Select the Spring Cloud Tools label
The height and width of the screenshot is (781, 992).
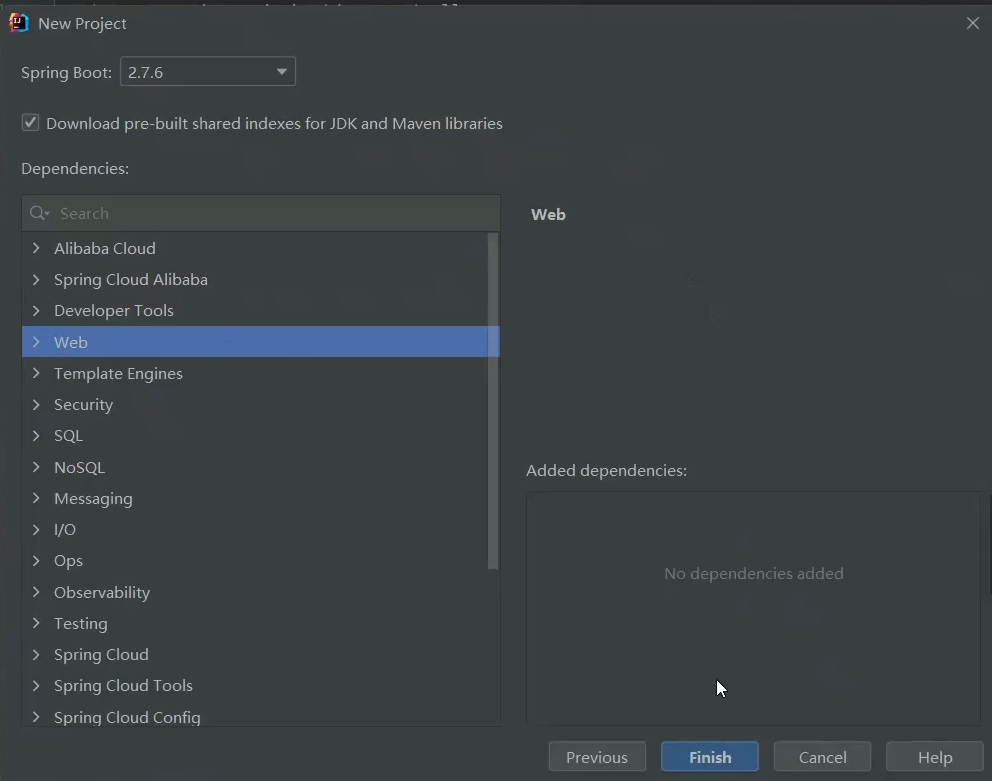point(123,685)
